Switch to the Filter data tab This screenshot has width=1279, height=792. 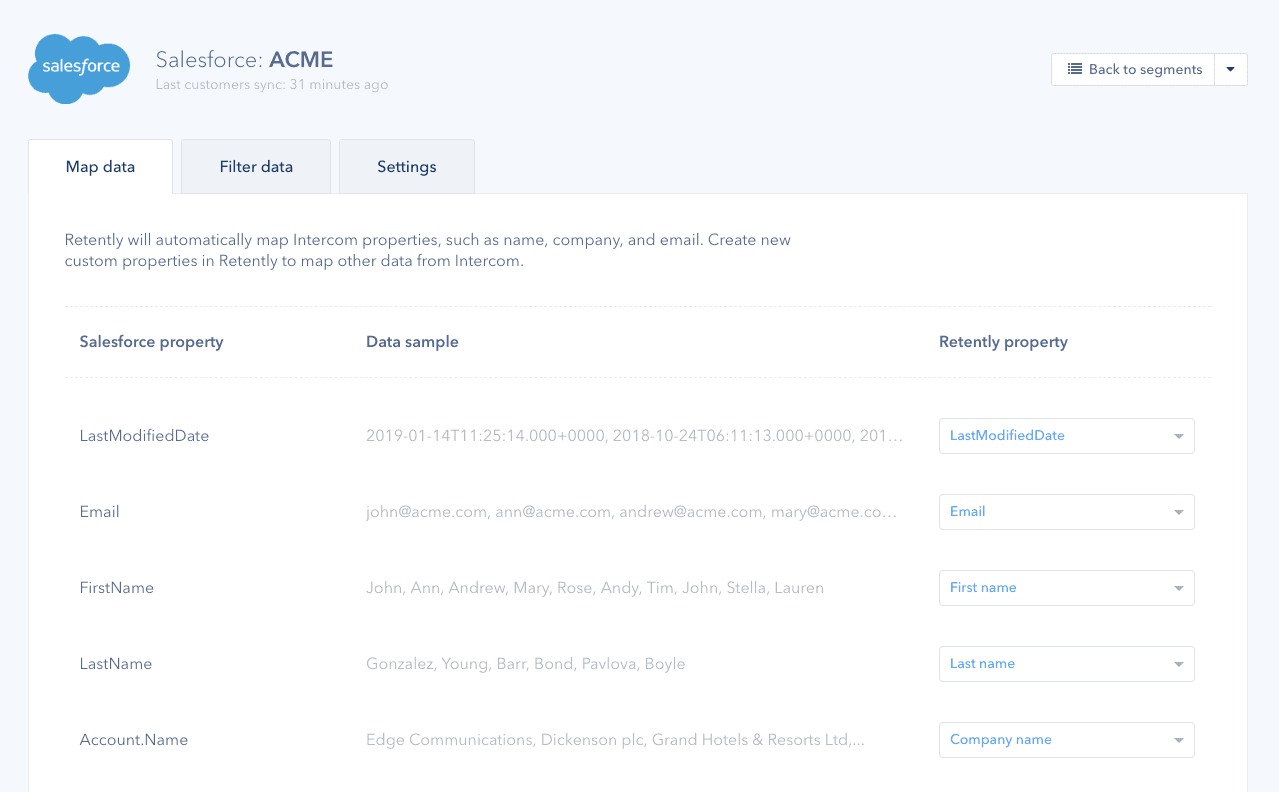tap(256, 167)
